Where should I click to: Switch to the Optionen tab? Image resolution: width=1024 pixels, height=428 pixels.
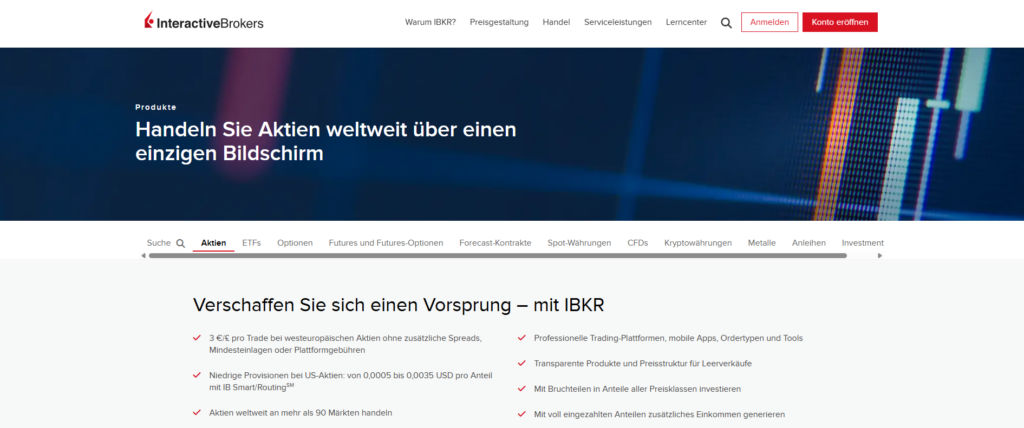tap(295, 243)
